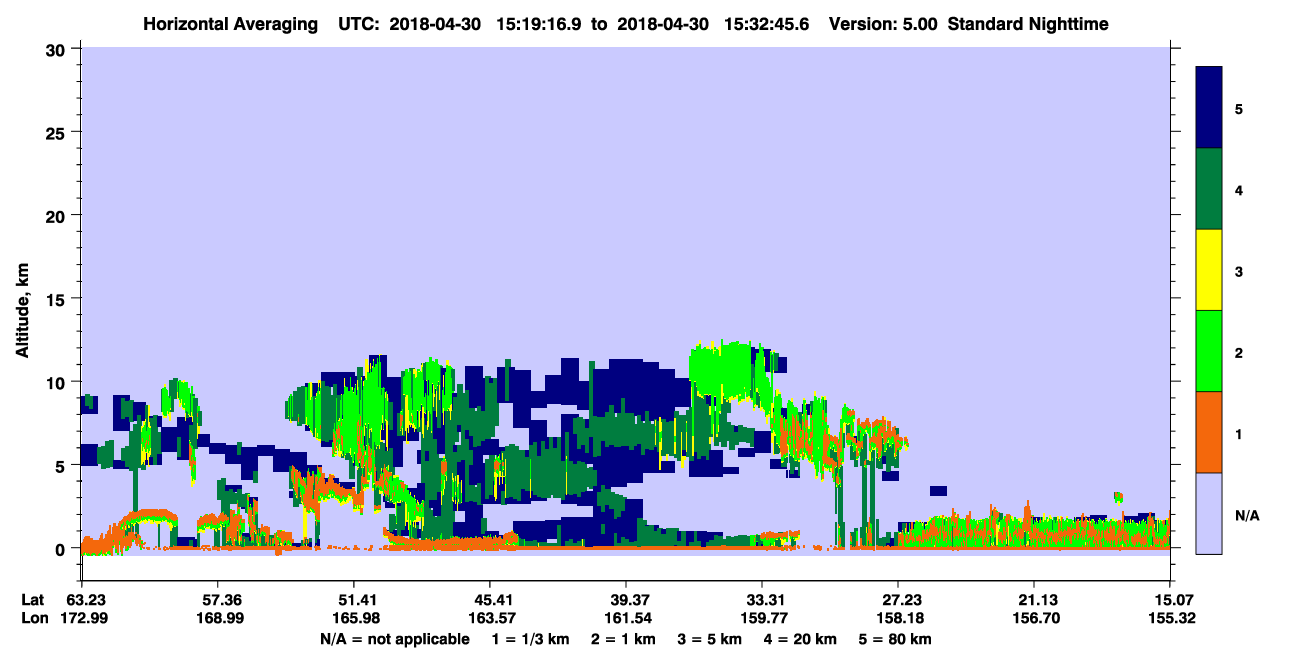Click the colorbar number label 3
The width and height of the screenshot is (1300, 667).
coord(1239,271)
